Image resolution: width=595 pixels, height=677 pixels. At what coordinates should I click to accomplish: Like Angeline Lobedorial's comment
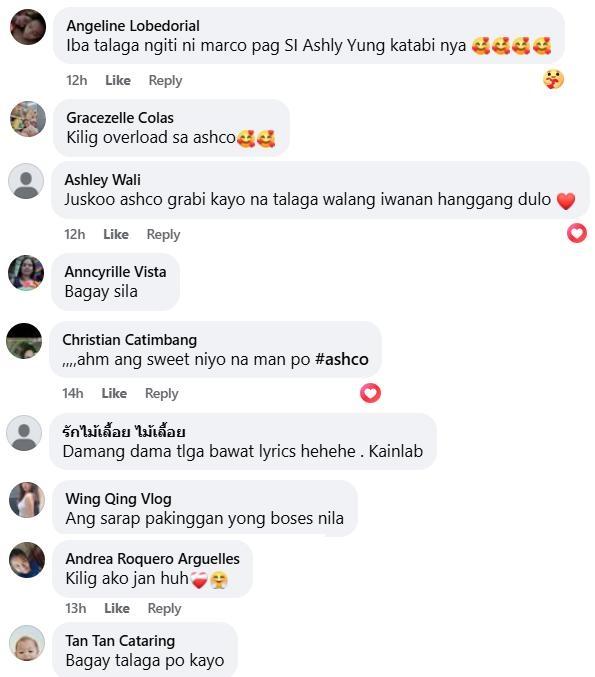118,80
